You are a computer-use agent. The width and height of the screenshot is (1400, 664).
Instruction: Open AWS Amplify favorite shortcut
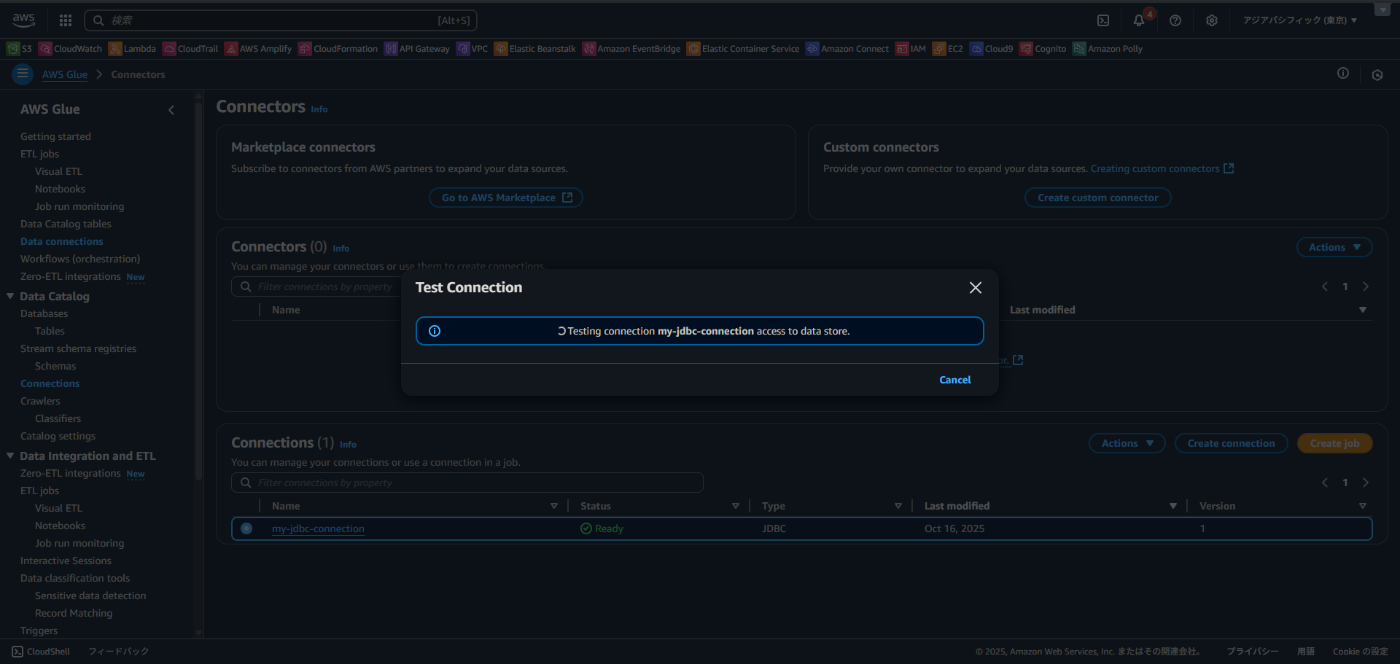point(259,48)
